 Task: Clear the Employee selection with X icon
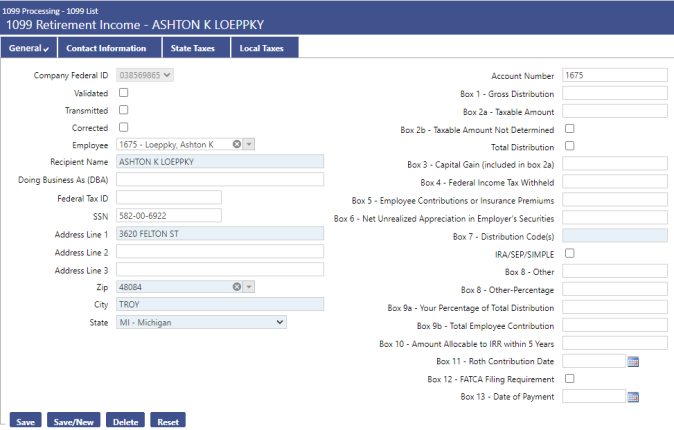pos(237,144)
